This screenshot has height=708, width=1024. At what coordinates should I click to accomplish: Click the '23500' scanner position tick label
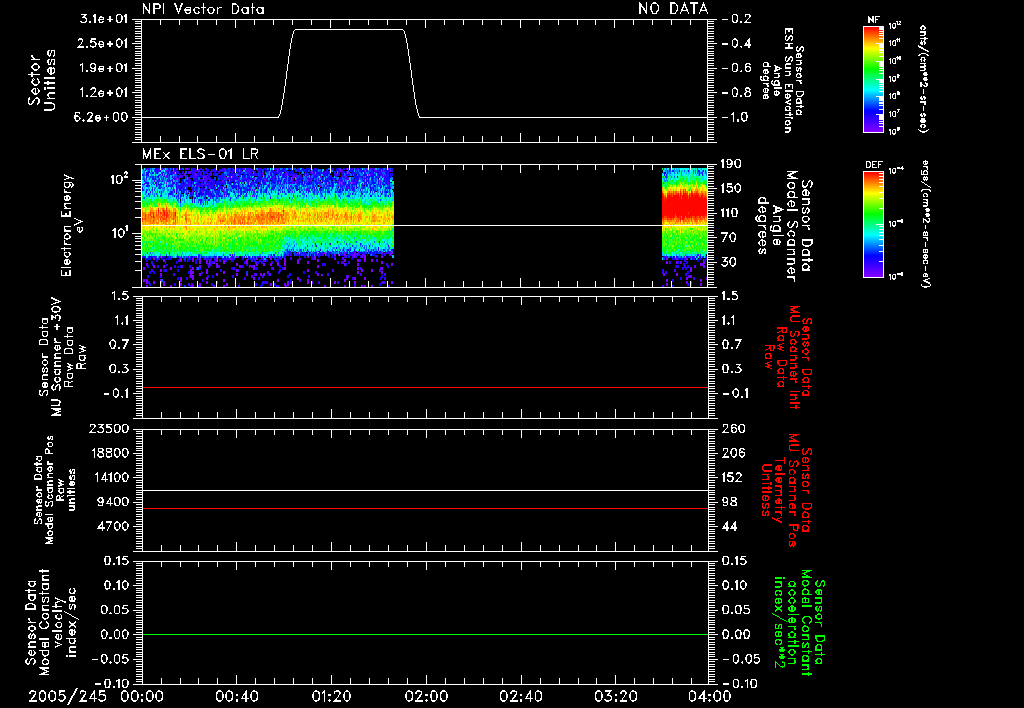[x=109, y=428]
